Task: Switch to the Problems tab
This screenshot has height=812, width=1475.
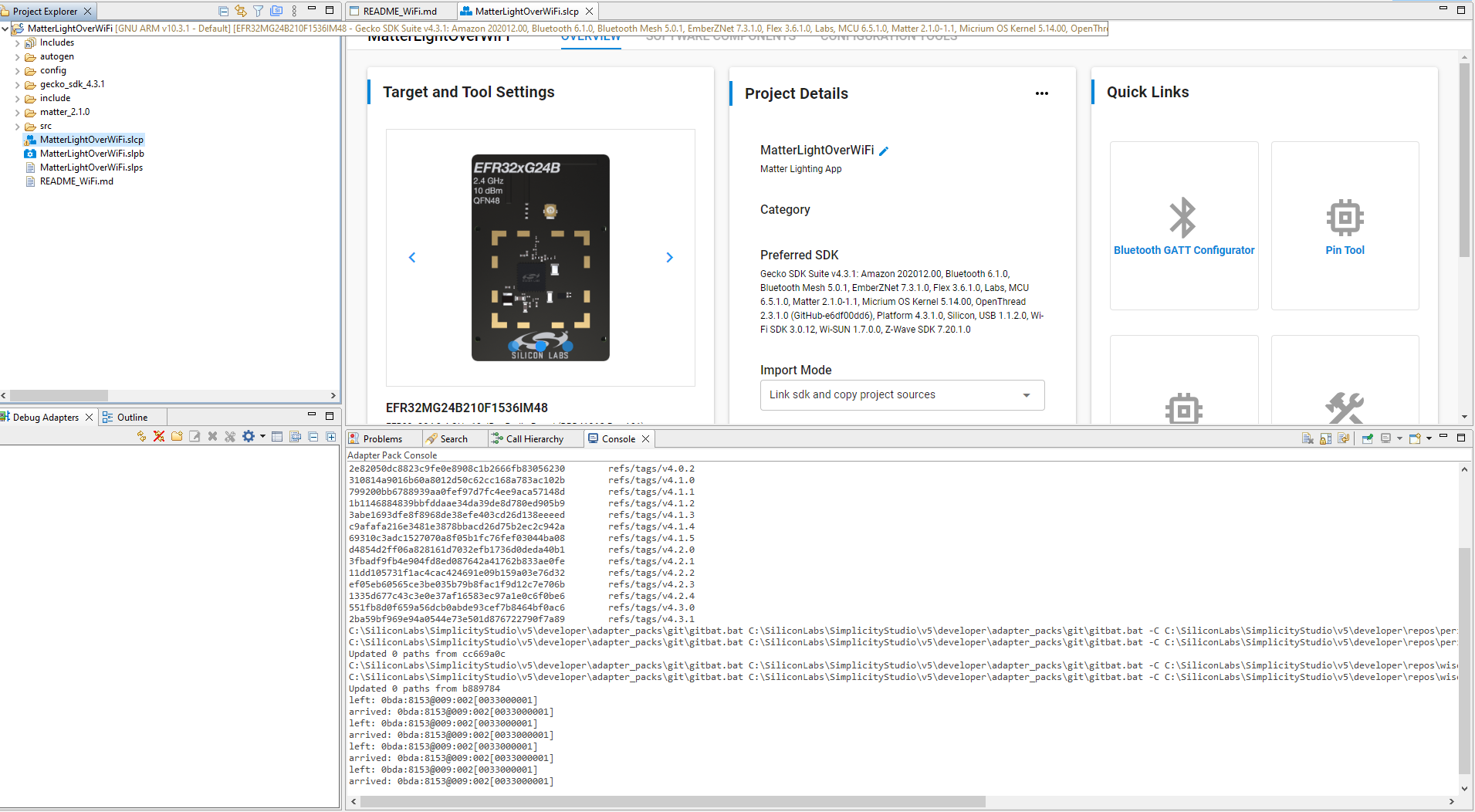Action: click(382, 438)
